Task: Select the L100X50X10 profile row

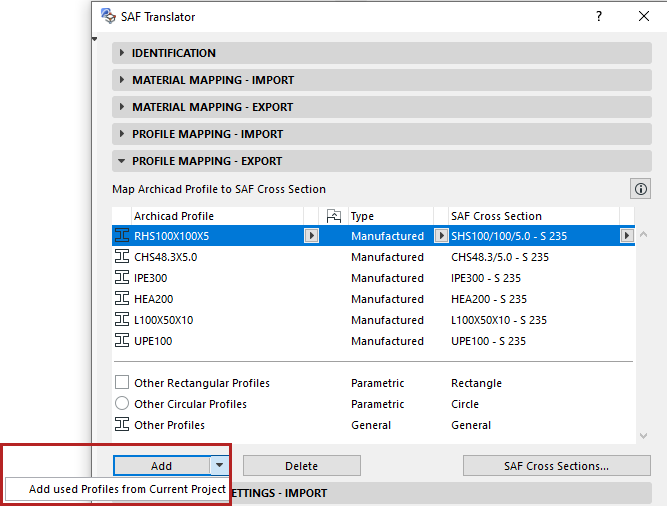Action: coord(373,319)
